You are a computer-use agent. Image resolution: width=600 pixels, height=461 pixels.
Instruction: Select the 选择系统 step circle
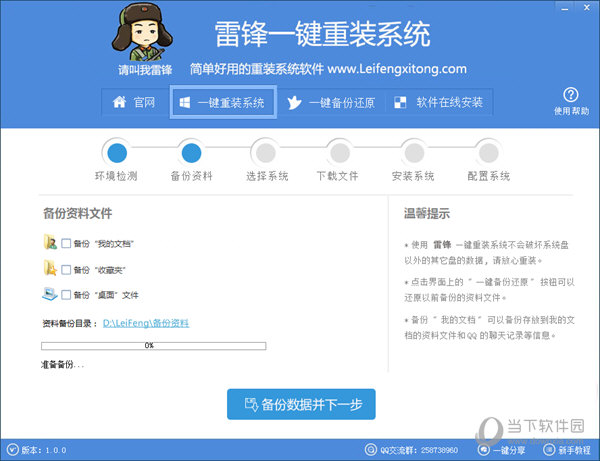click(x=265, y=152)
